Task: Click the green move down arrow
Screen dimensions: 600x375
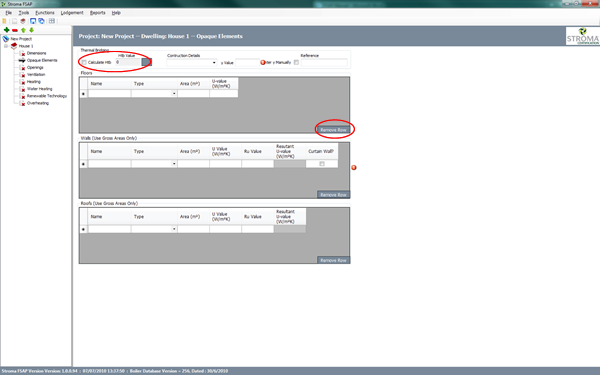Action: (x=32, y=30)
